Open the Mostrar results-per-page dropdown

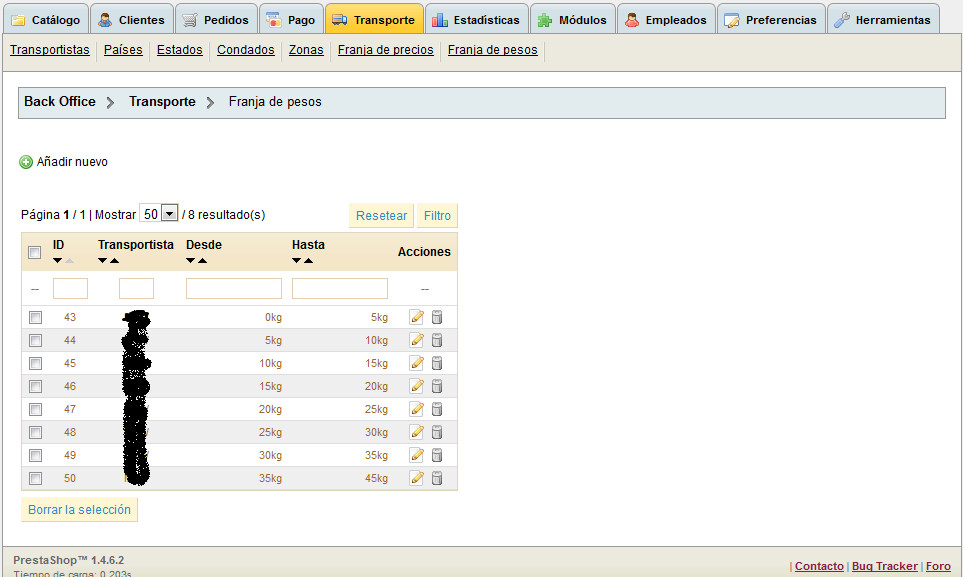(x=159, y=214)
